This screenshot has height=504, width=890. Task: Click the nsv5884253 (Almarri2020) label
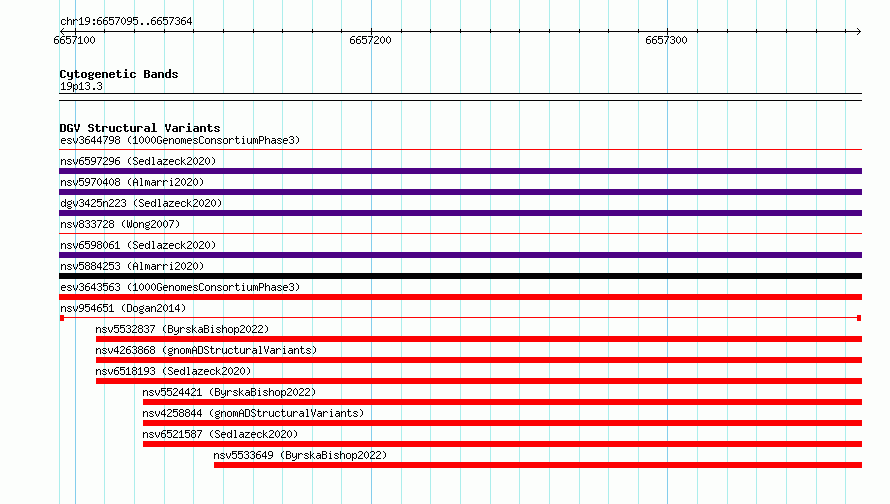click(132, 266)
